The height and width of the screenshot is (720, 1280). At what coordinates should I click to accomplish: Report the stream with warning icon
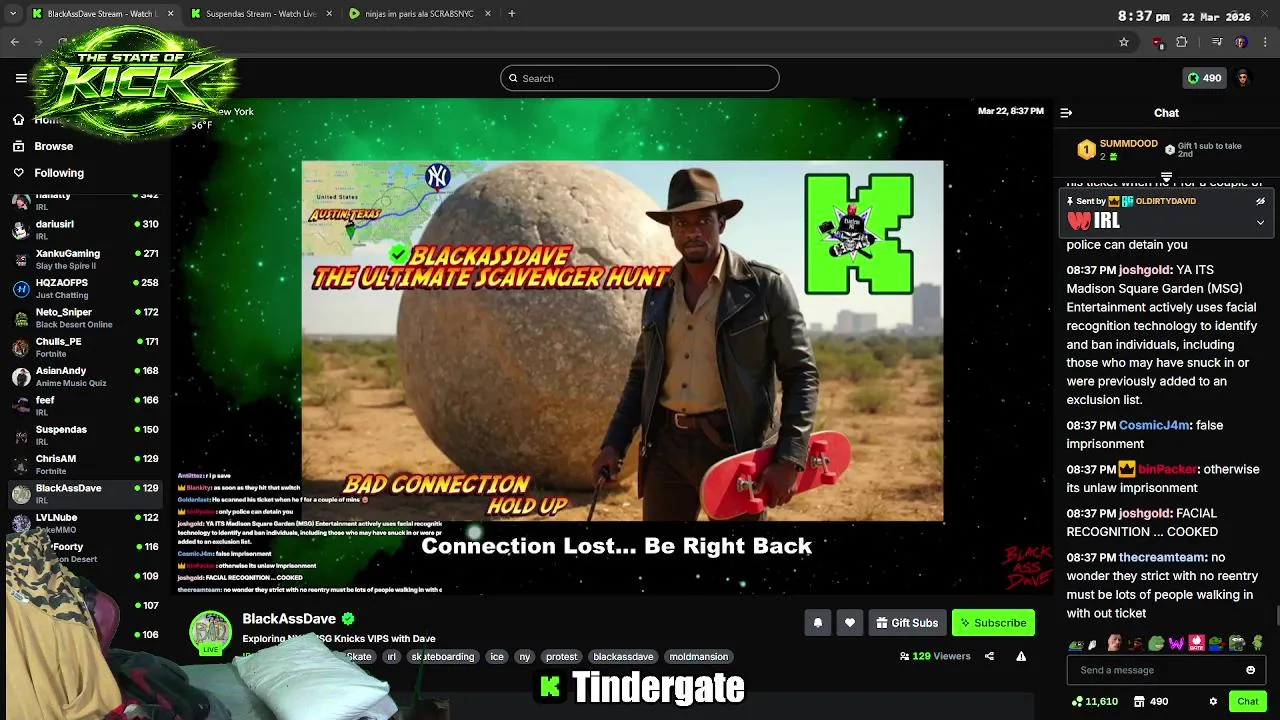point(1021,656)
